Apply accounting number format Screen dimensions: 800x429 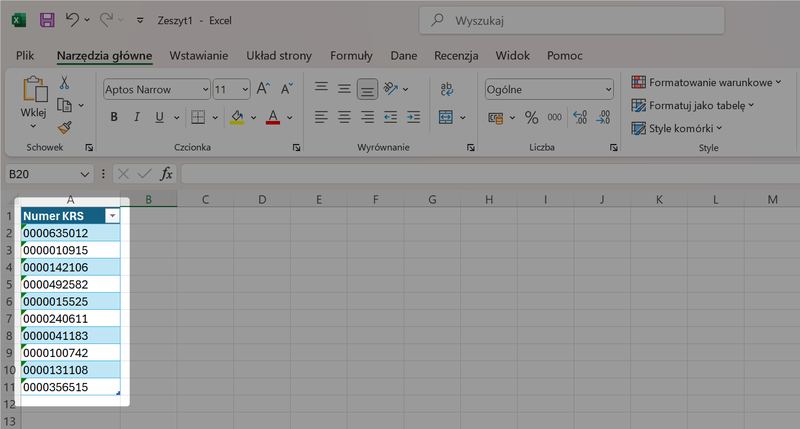pos(495,118)
